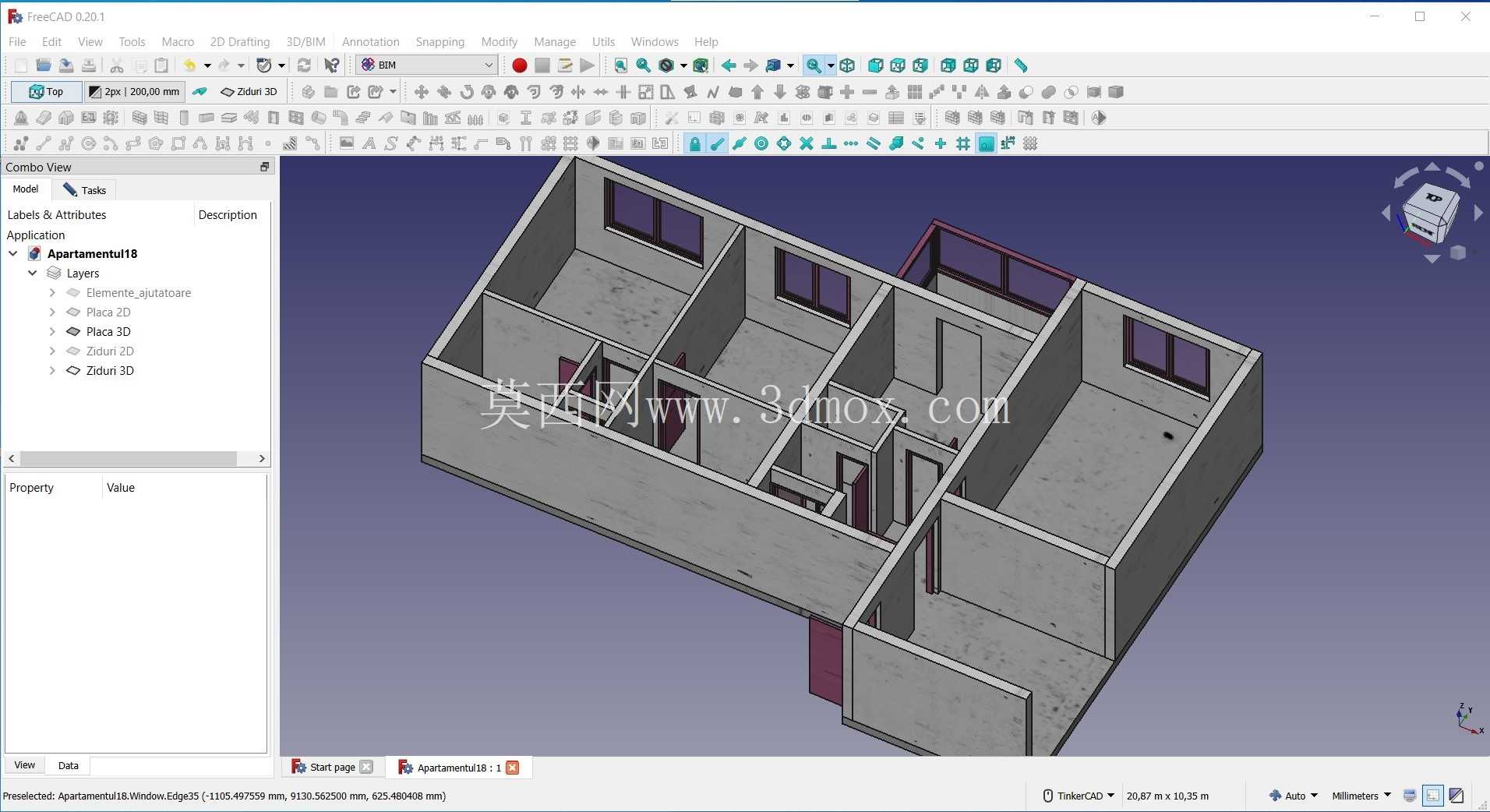
Task: Click the Top working plane button
Action: click(x=46, y=92)
